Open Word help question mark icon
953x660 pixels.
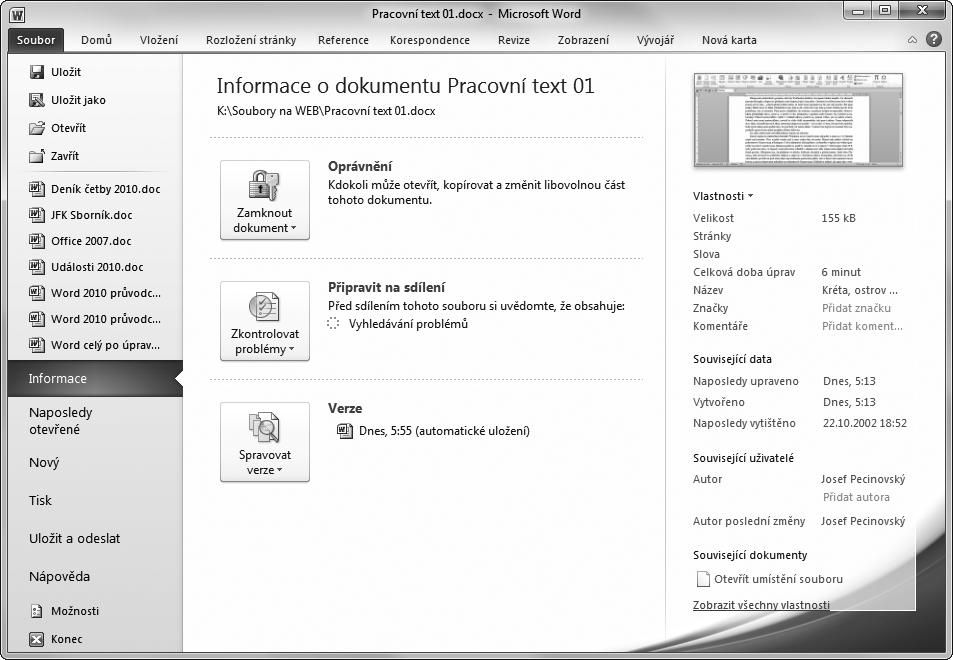[x=934, y=40]
